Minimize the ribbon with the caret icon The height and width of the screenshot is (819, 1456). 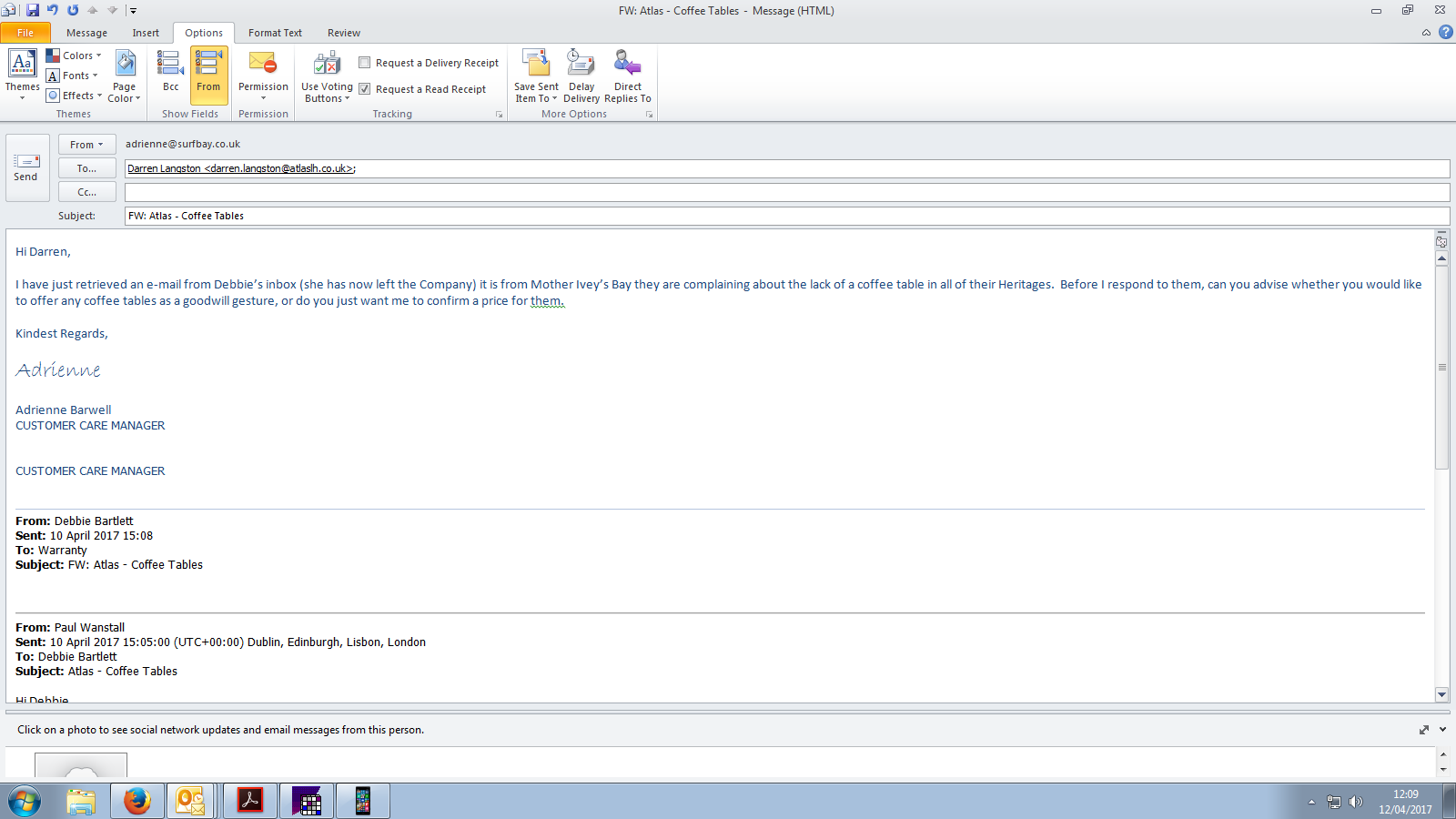pos(1426,33)
